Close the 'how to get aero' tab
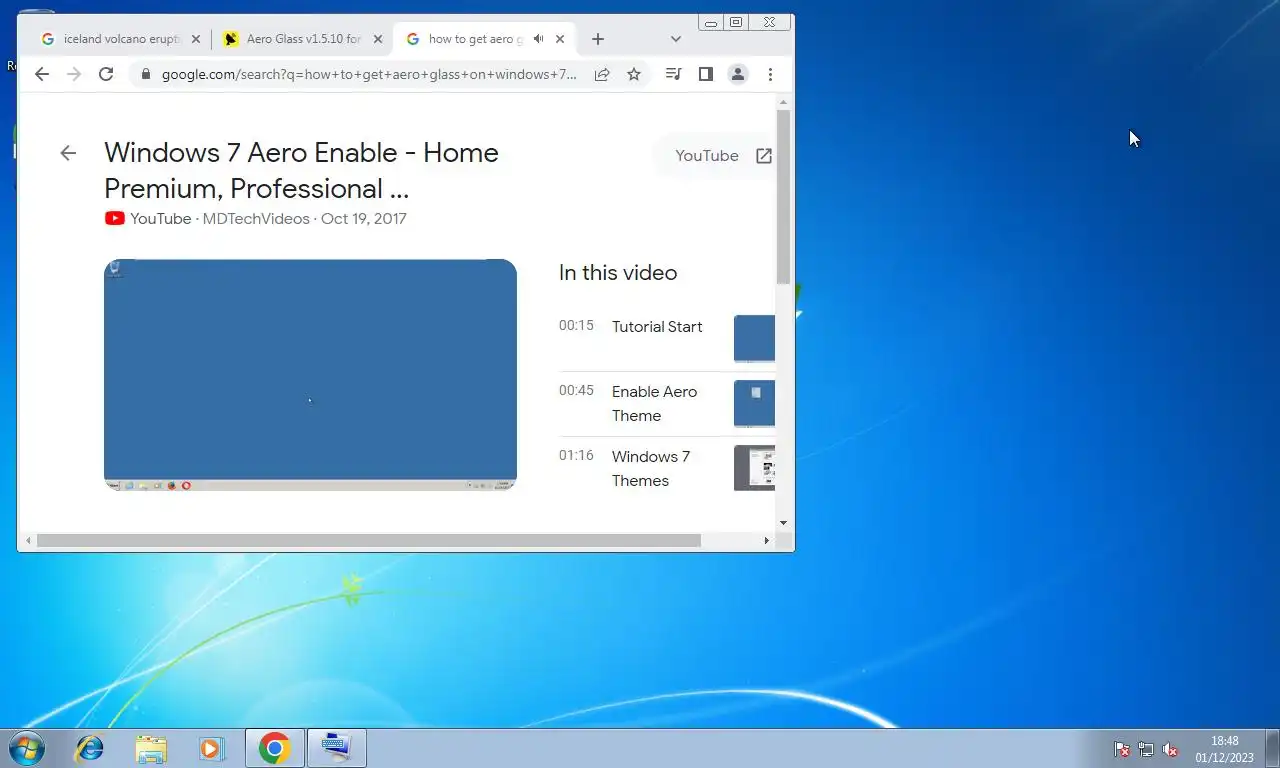1280x768 pixels. 560,39
